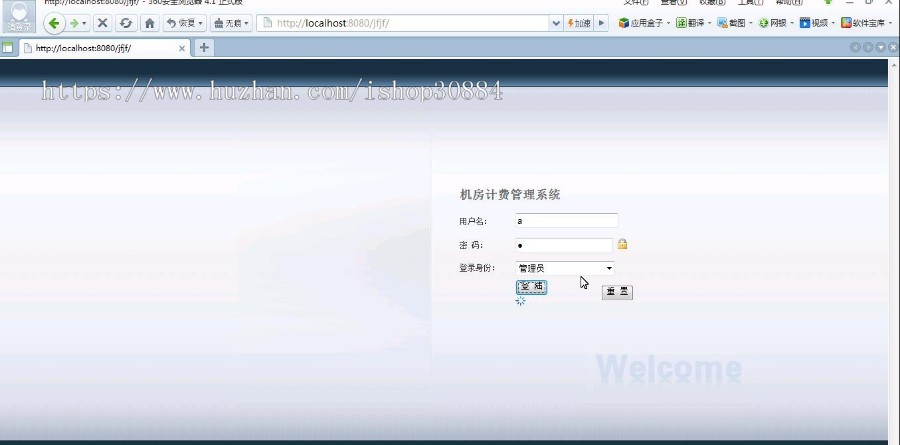Click the round close-tabs icon at right

893,48
